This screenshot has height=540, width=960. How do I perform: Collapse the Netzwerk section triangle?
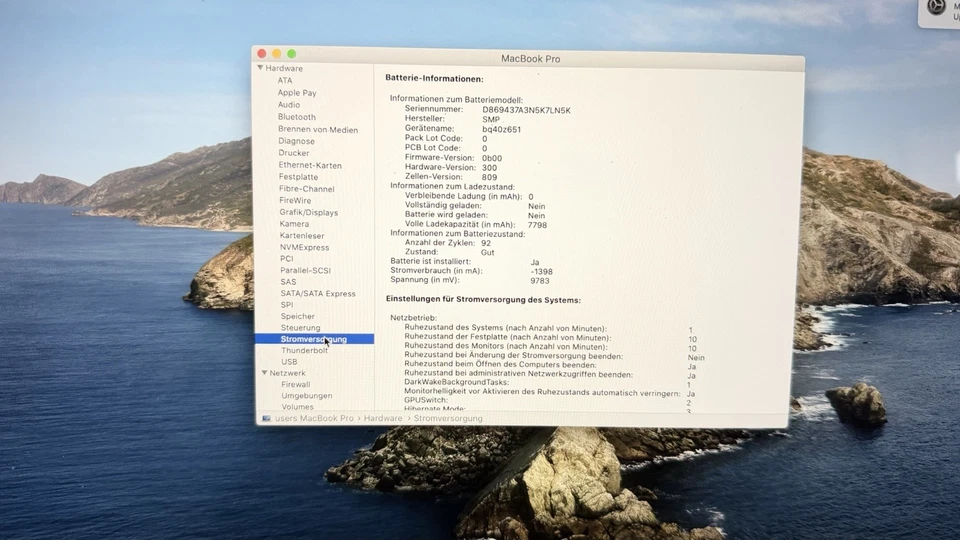click(264, 372)
